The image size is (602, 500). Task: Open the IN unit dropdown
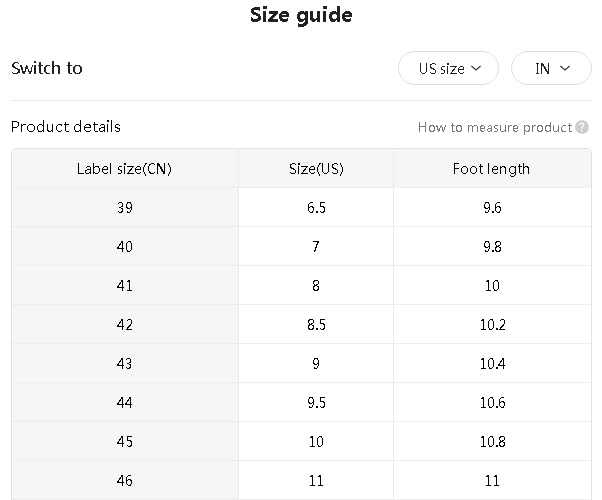551,69
